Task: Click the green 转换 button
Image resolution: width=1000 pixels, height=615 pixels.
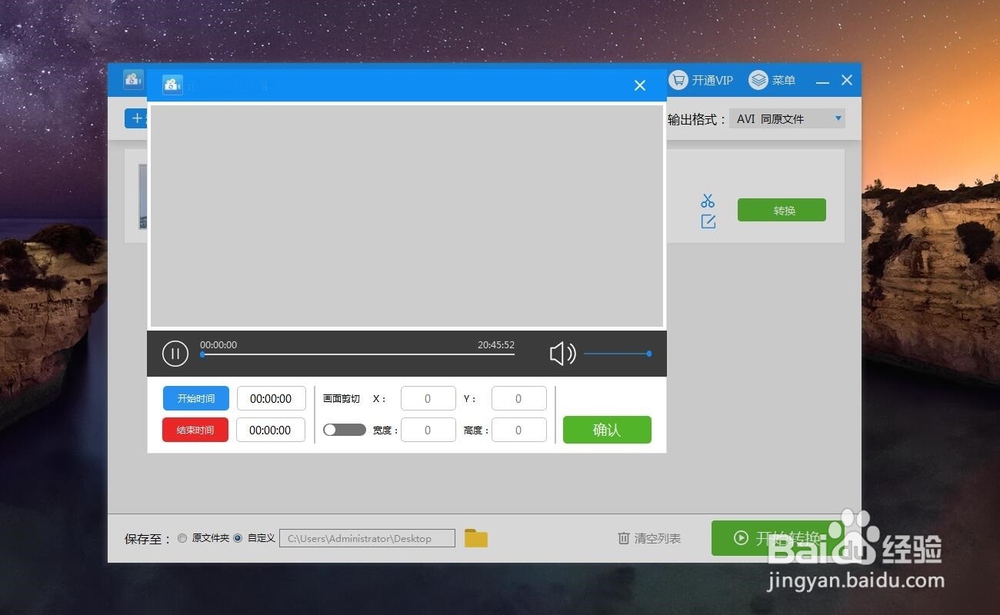Action: (781, 210)
